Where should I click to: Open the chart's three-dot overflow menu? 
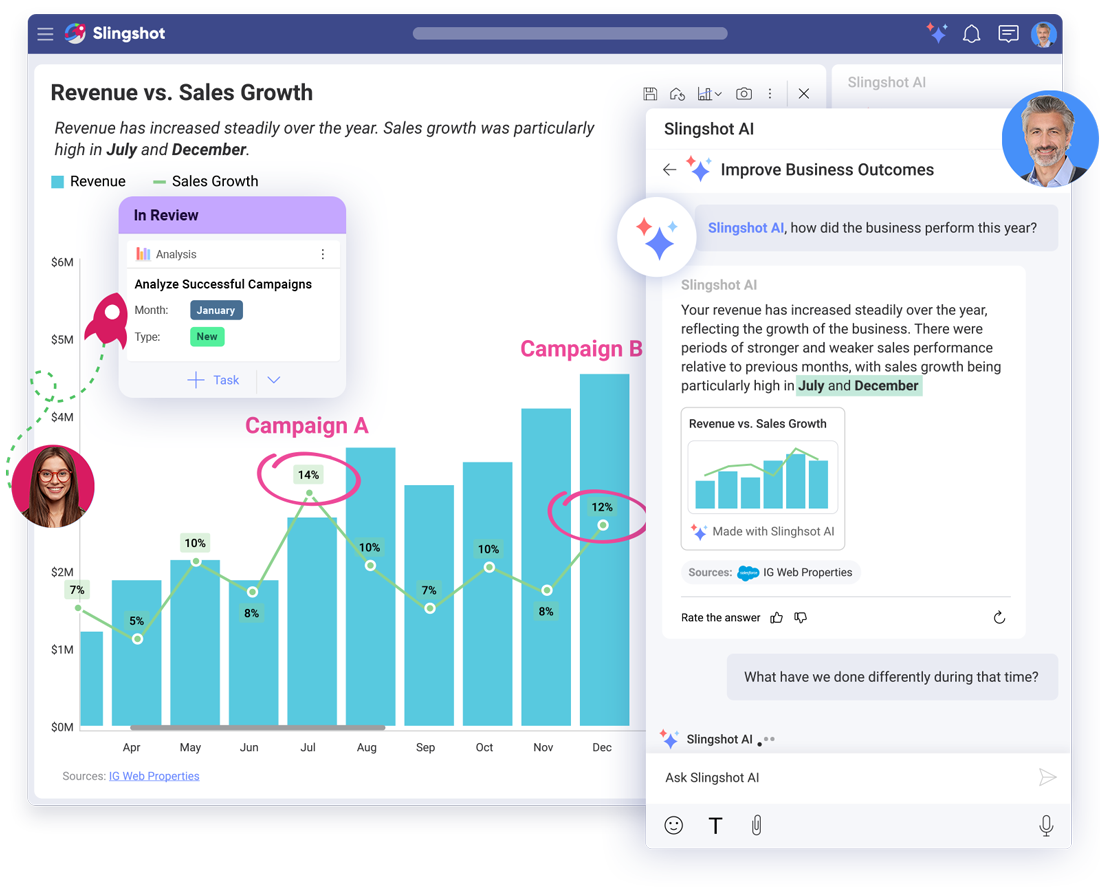[770, 93]
